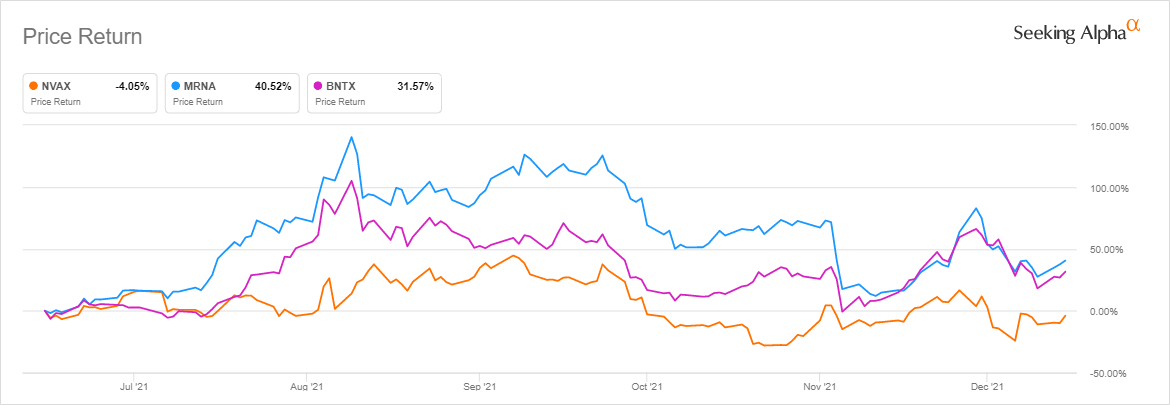Toggle the MRNA series legend box
This screenshot has width=1170, height=405.
232,94
